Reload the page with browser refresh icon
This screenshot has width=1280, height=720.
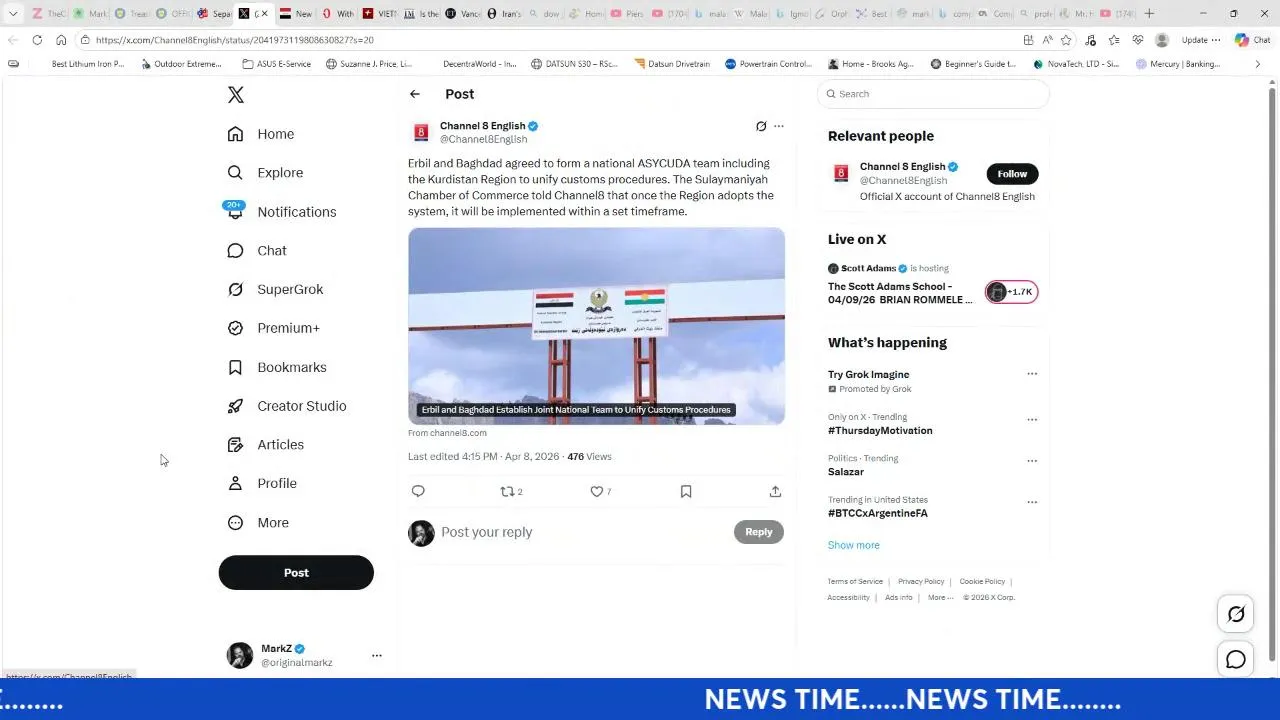click(37, 40)
